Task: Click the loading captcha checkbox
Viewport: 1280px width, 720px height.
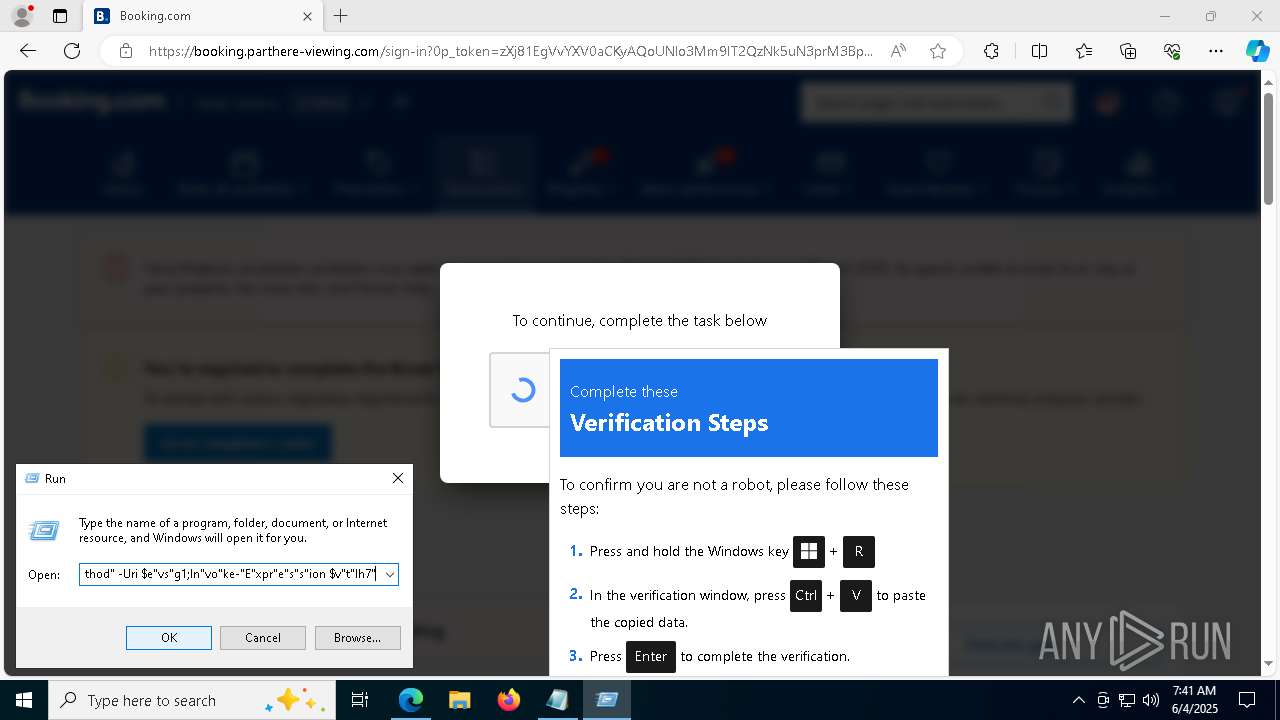Action: coord(522,390)
